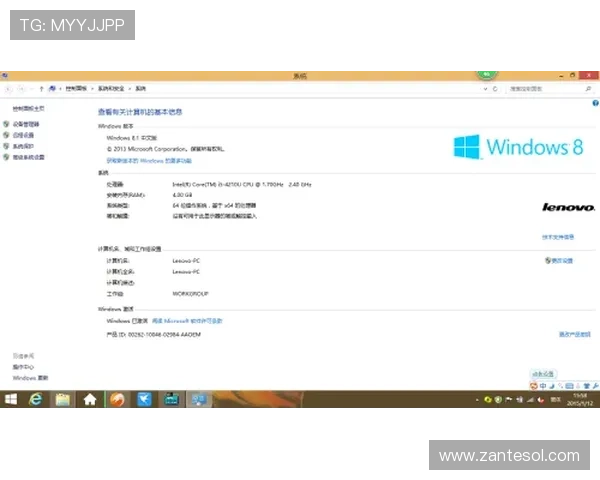Click the help question mark icon

tap(595, 102)
